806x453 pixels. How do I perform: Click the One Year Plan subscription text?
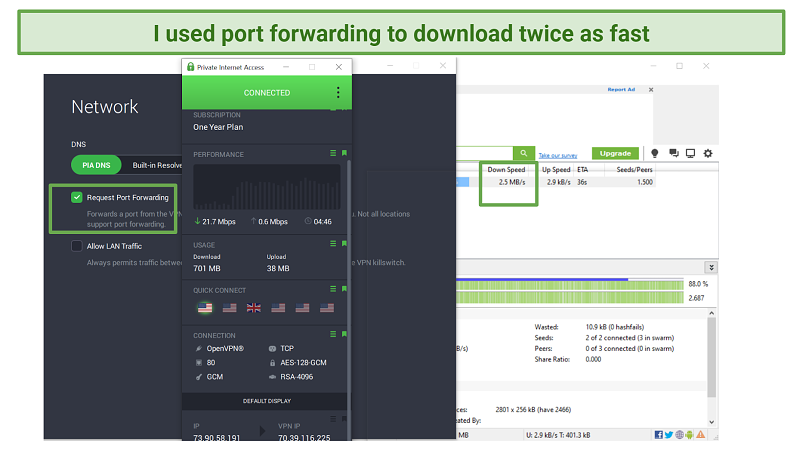218,127
